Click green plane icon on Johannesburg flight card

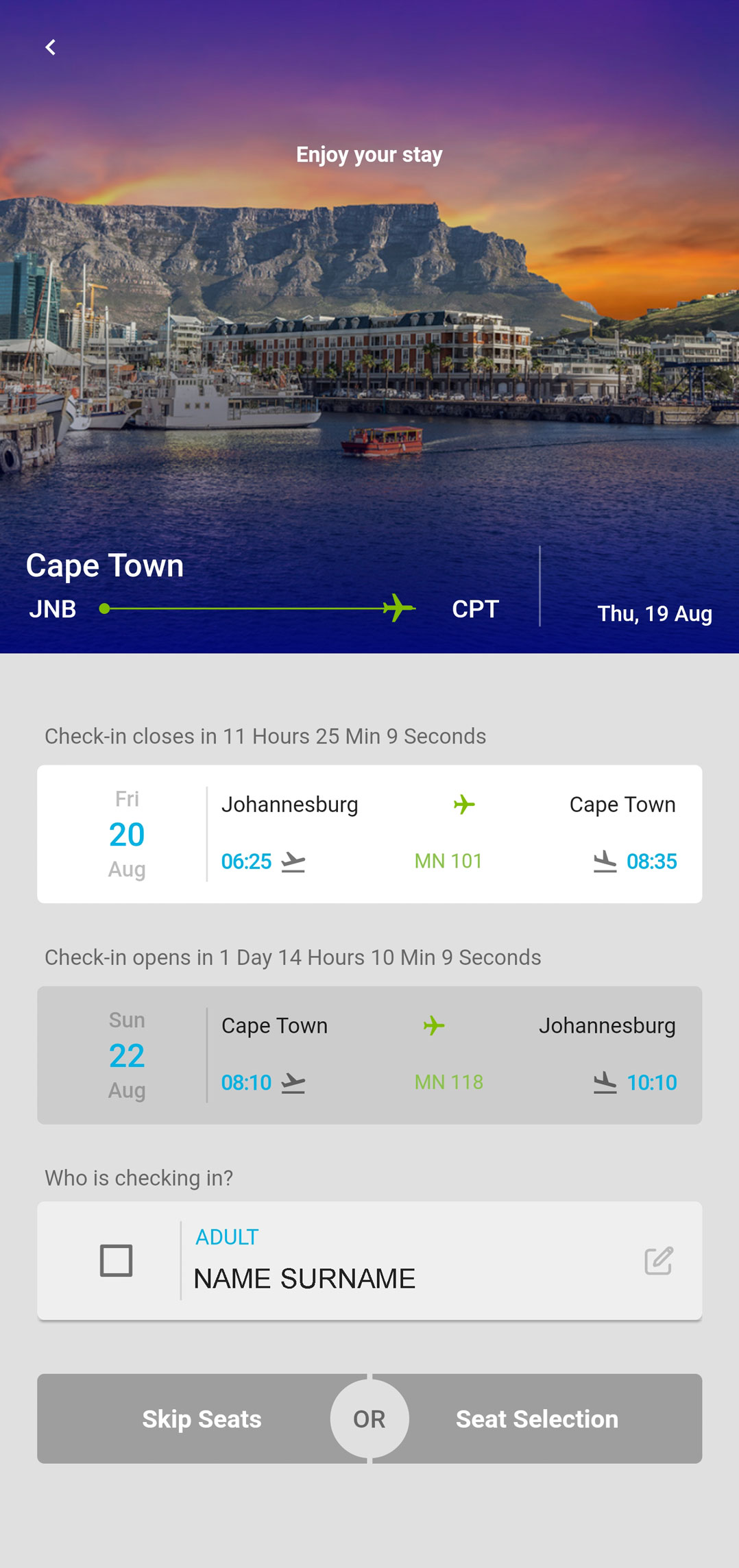464,805
